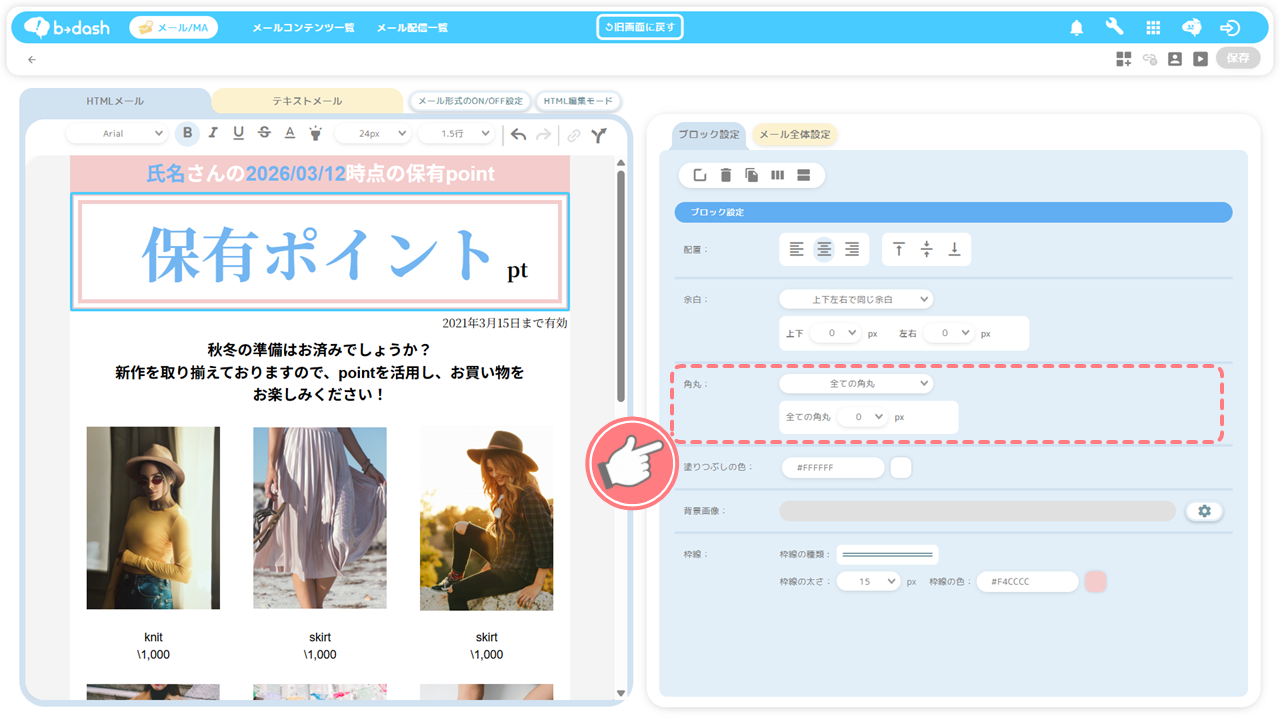
Task: Click the pink border color swatch
Action: pos(1096,582)
